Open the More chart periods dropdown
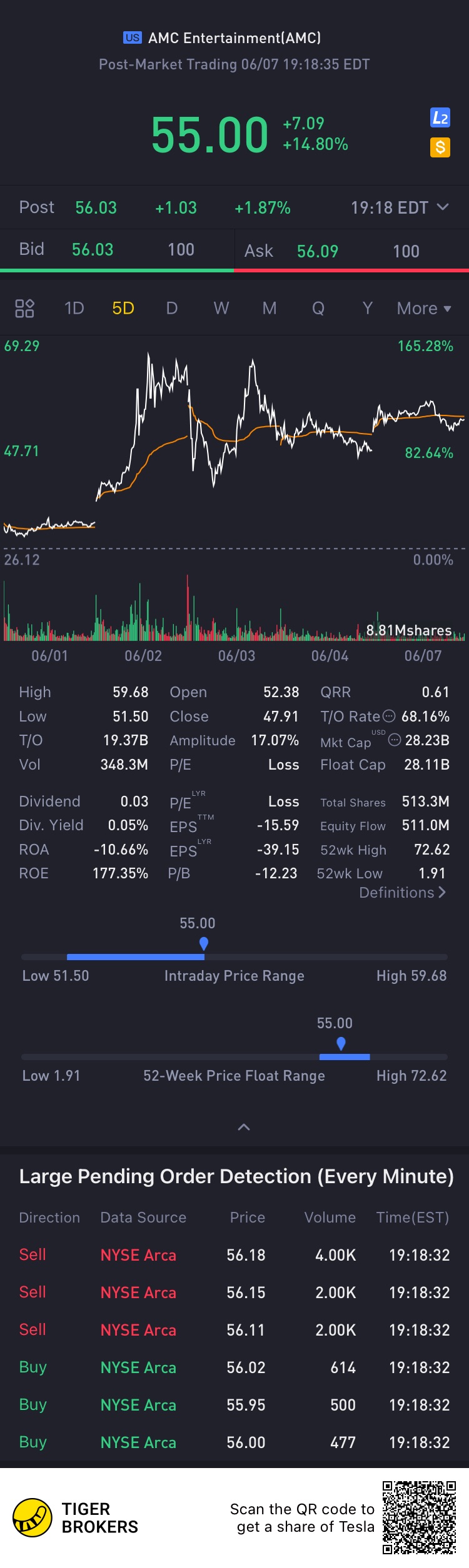This screenshot has width=469, height=1568. [424, 309]
